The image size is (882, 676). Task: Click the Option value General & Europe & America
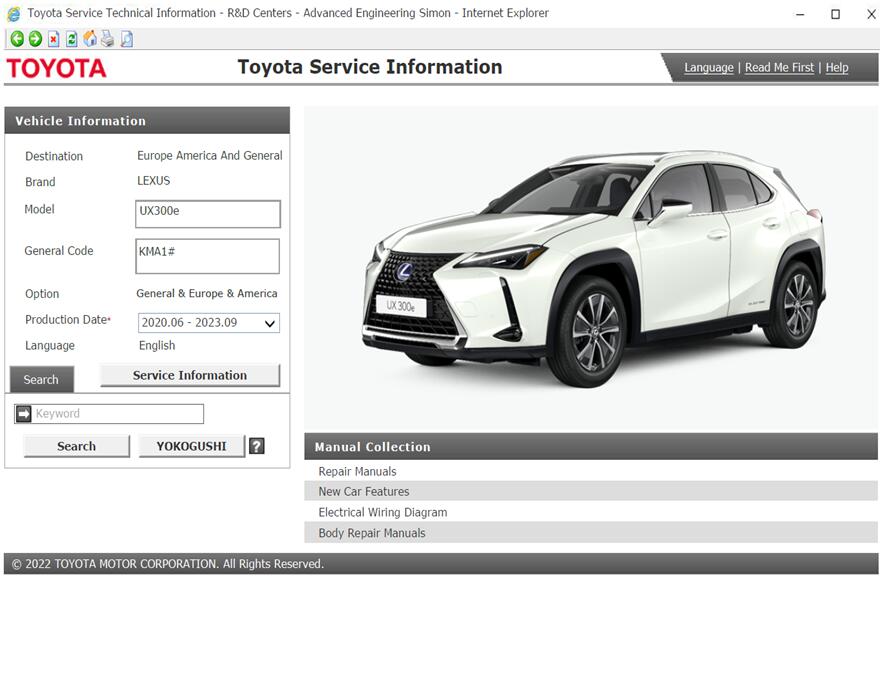206,293
